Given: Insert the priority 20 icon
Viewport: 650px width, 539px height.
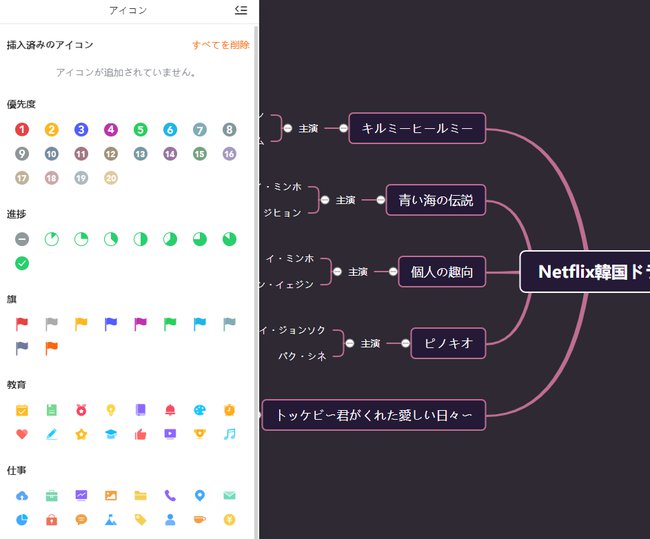Looking at the screenshot, I should (111, 178).
